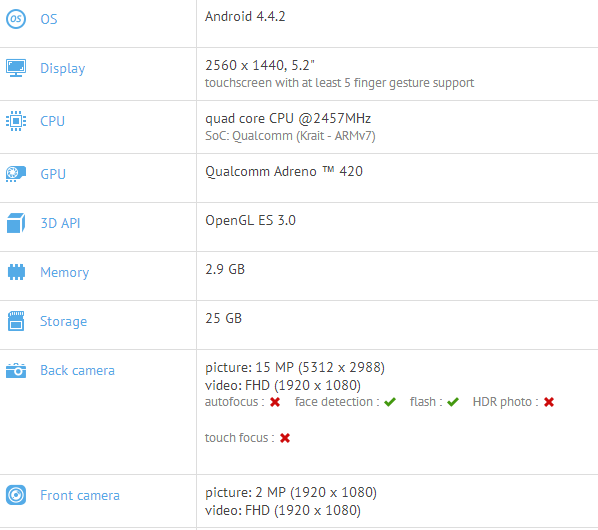Click the OS circle icon

pos(16,19)
